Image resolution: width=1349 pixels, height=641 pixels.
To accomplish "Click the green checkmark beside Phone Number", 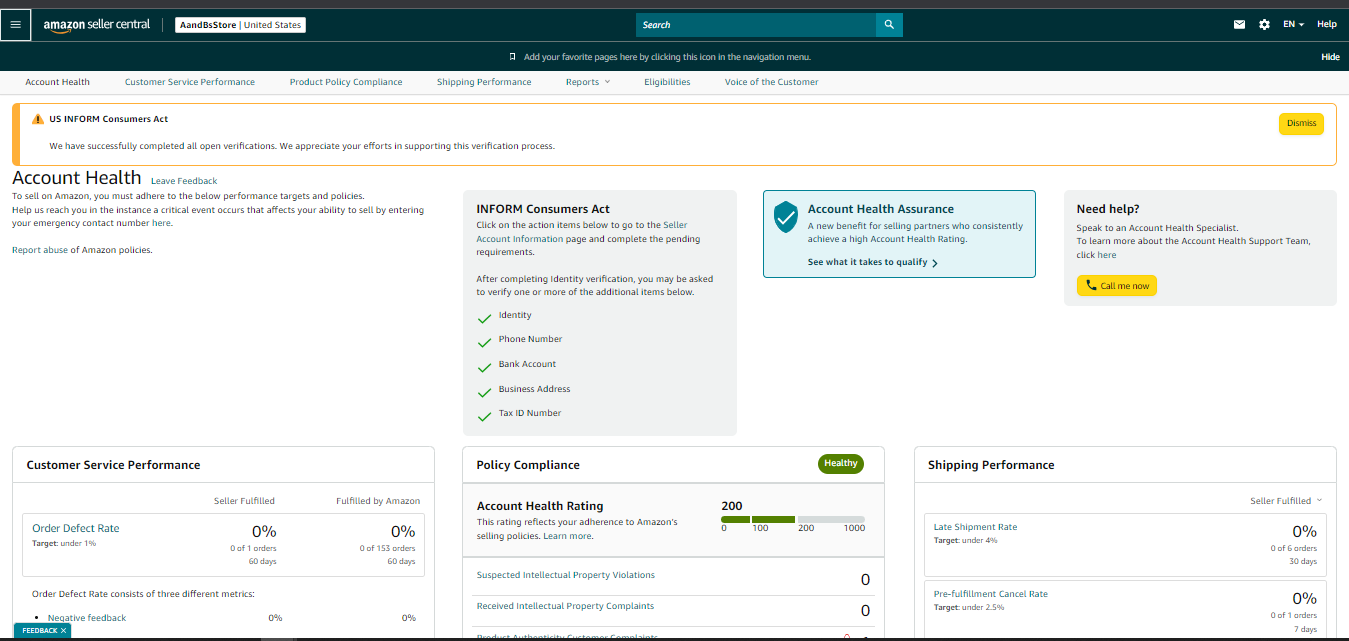I will pos(485,342).
